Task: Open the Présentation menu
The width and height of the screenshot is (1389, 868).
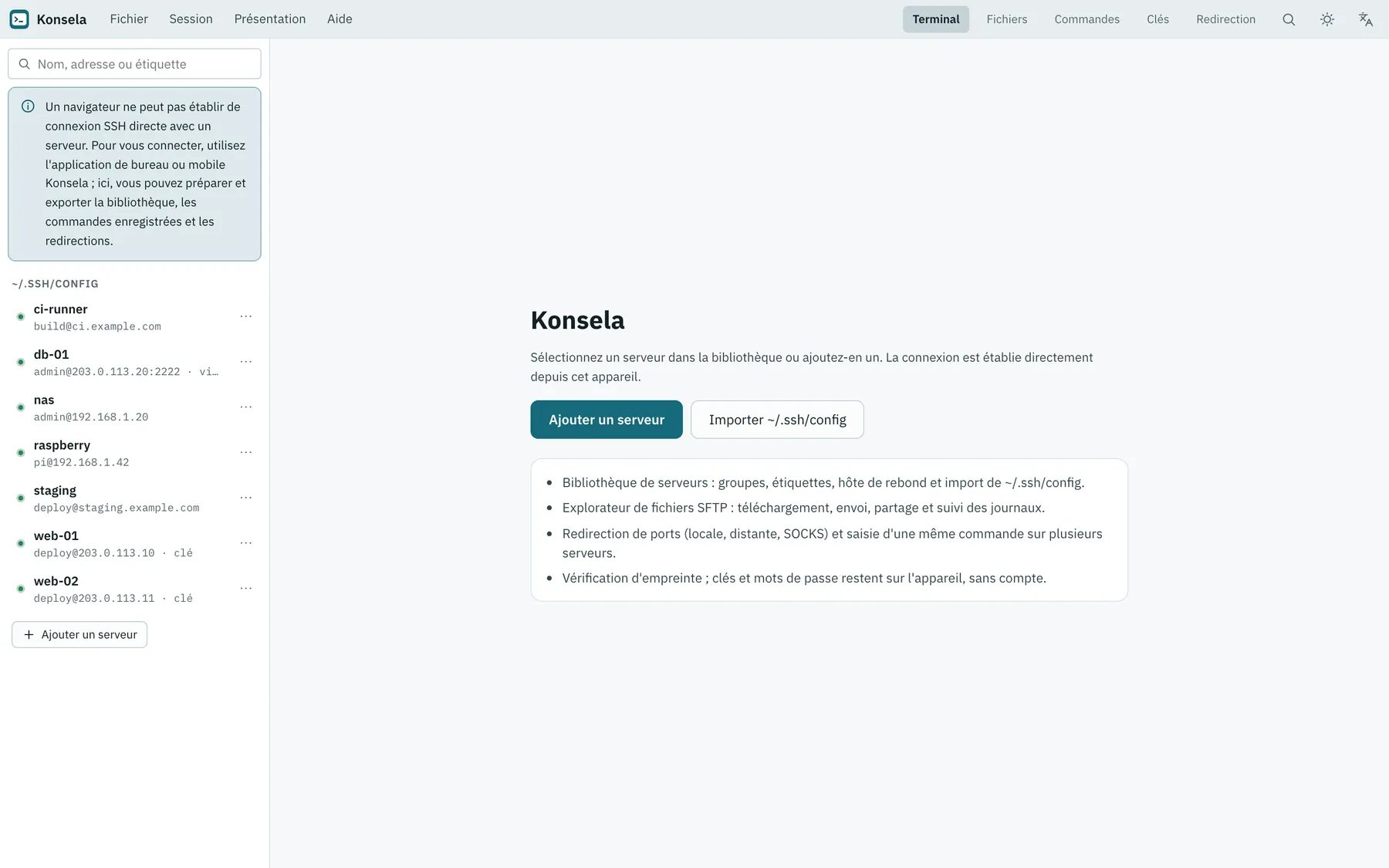Action: point(270,19)
